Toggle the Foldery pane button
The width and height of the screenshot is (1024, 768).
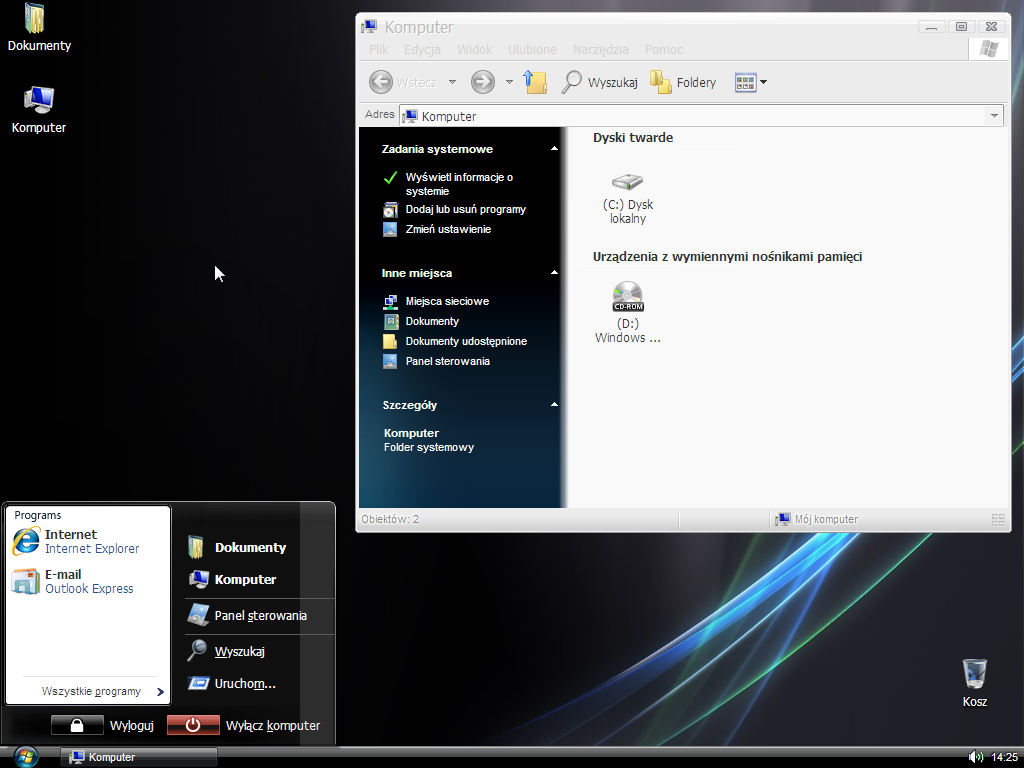(x=683, y=82)
